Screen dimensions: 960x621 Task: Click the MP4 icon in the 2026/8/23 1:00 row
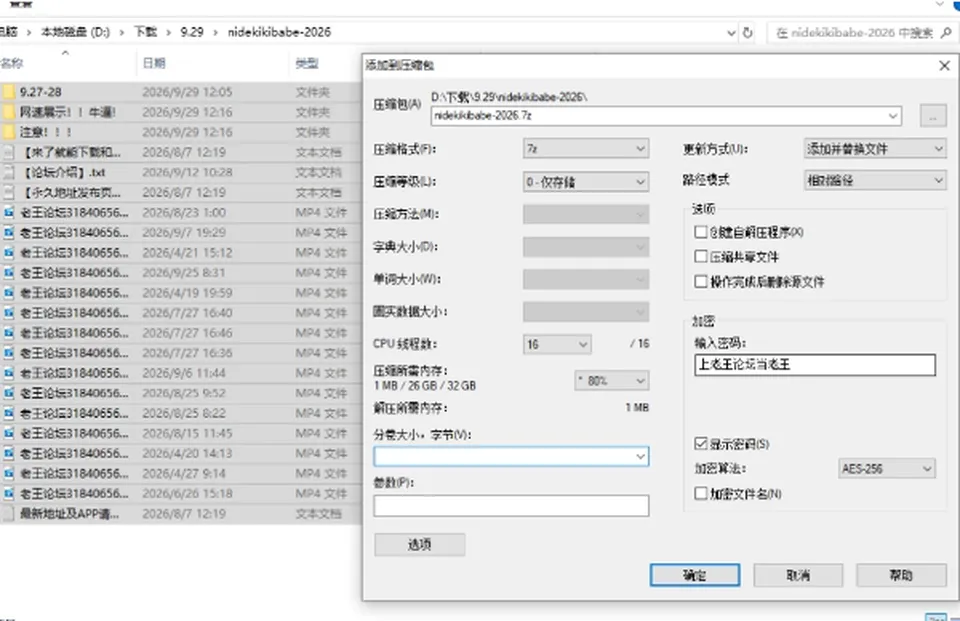pyautogui.click(x=9, y=213)
